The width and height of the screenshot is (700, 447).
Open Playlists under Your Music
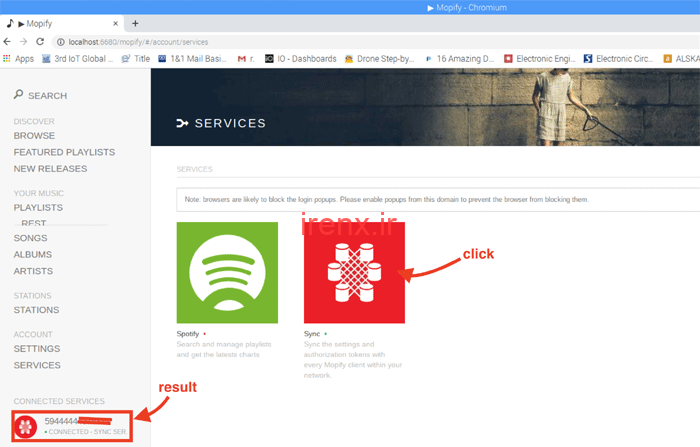(x=38, y=207)
